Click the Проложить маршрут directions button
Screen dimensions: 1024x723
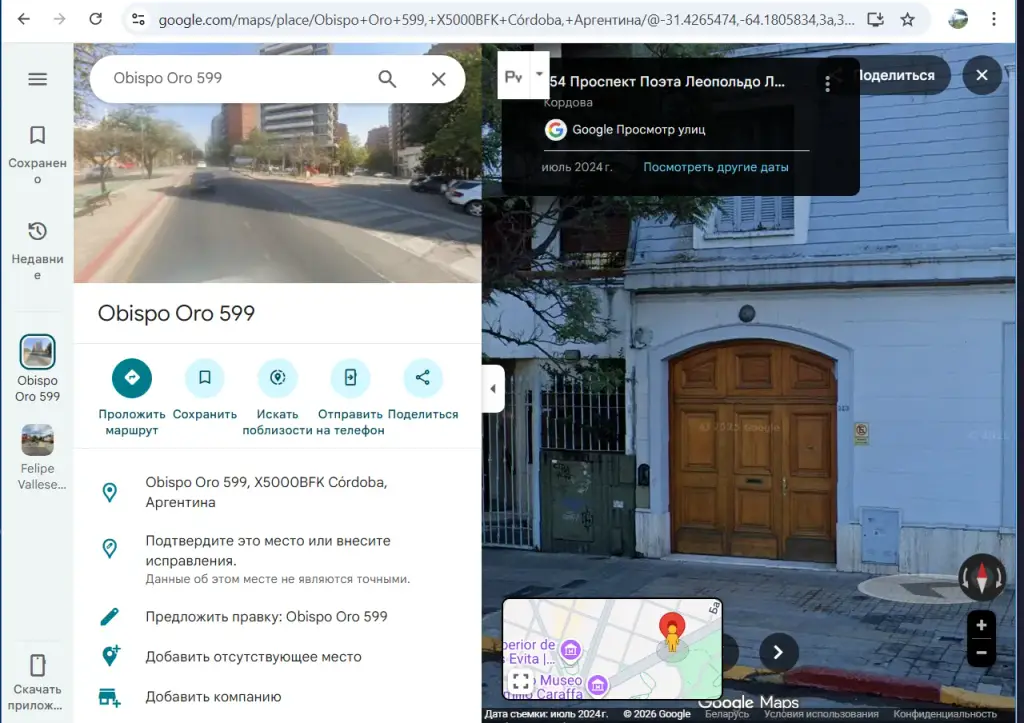[132, 378]
